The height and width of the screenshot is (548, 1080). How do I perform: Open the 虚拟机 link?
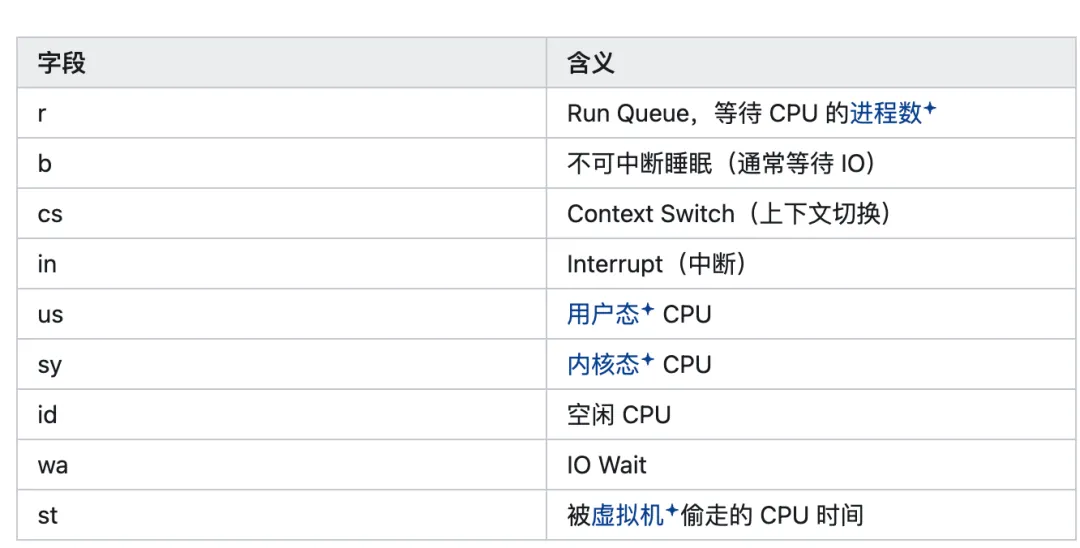(x=627, y=516)
